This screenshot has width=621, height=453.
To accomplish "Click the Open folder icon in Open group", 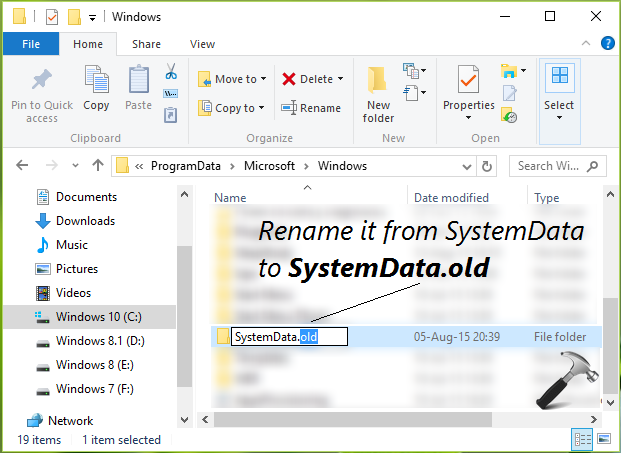I will click(x=509, y=71).
